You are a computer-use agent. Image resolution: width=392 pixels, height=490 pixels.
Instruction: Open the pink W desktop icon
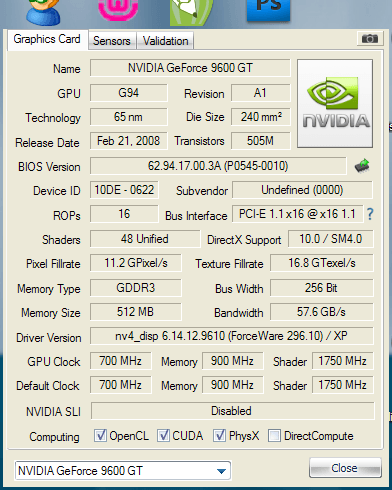pos(118,10)
